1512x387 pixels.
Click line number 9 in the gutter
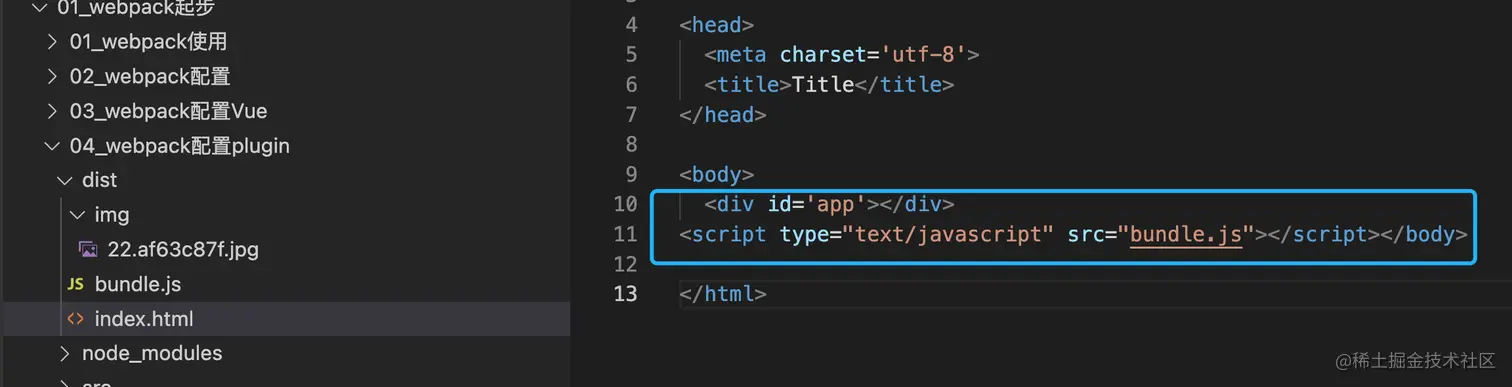click(631, 175)
